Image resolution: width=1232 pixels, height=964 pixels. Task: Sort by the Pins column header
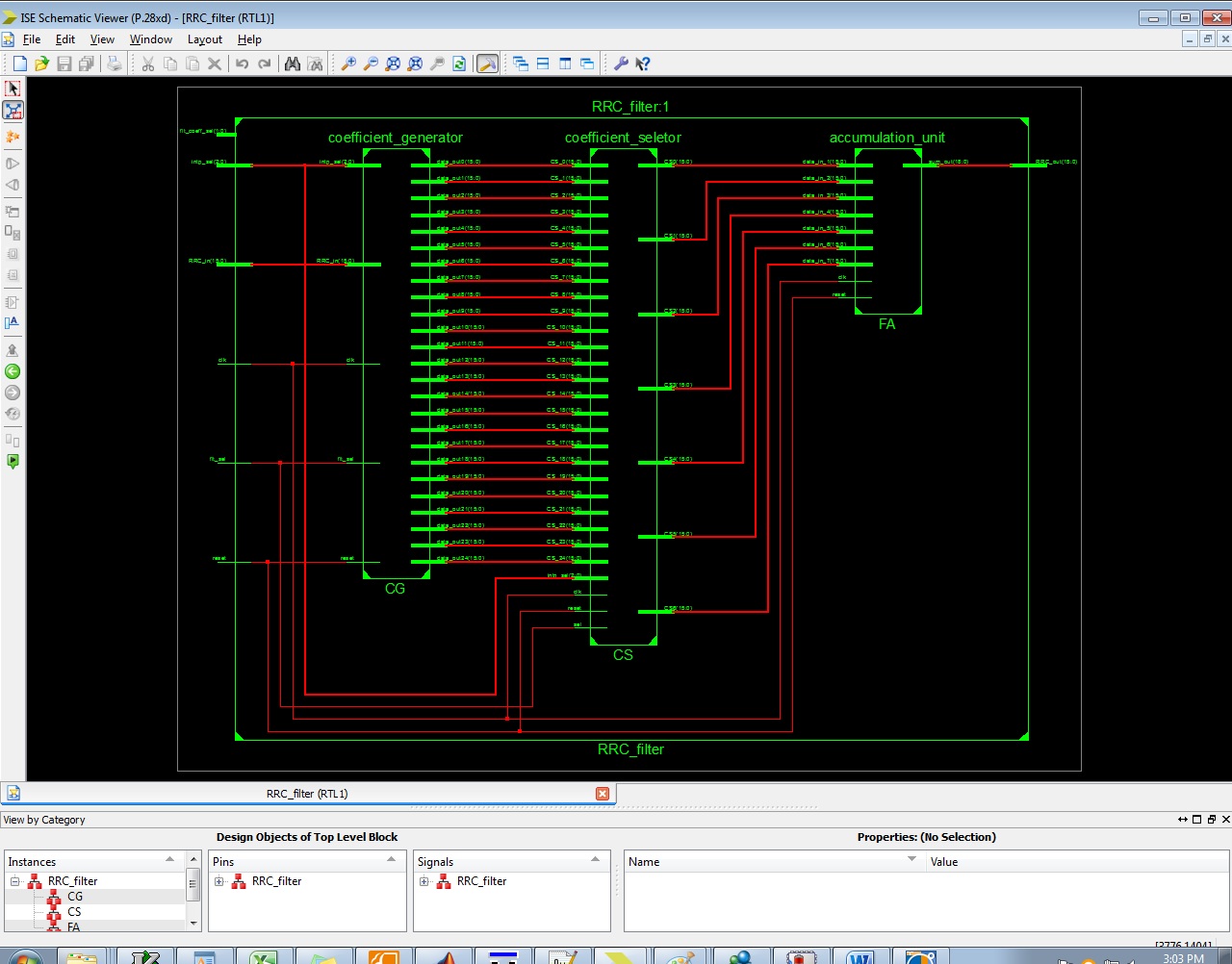[307, 861]
